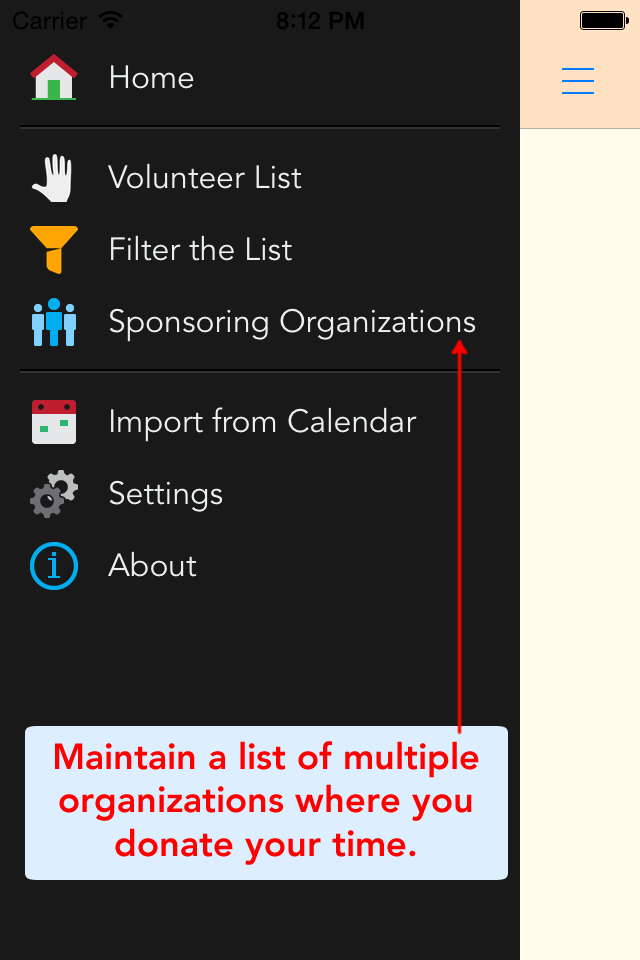Tap the red calendar import icon
This screenshot has width=640, height=960.
coord(54,422)
